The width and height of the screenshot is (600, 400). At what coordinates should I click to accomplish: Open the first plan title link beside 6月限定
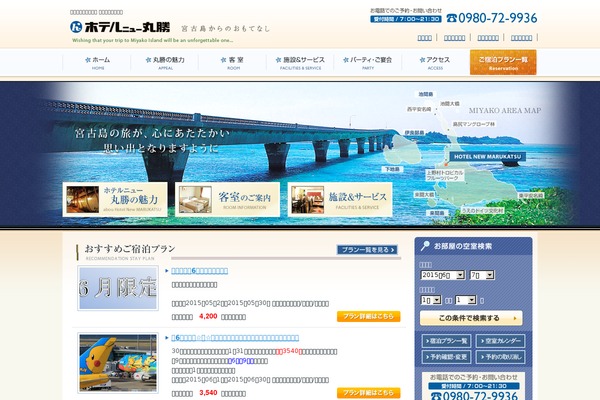click(199, 271)
